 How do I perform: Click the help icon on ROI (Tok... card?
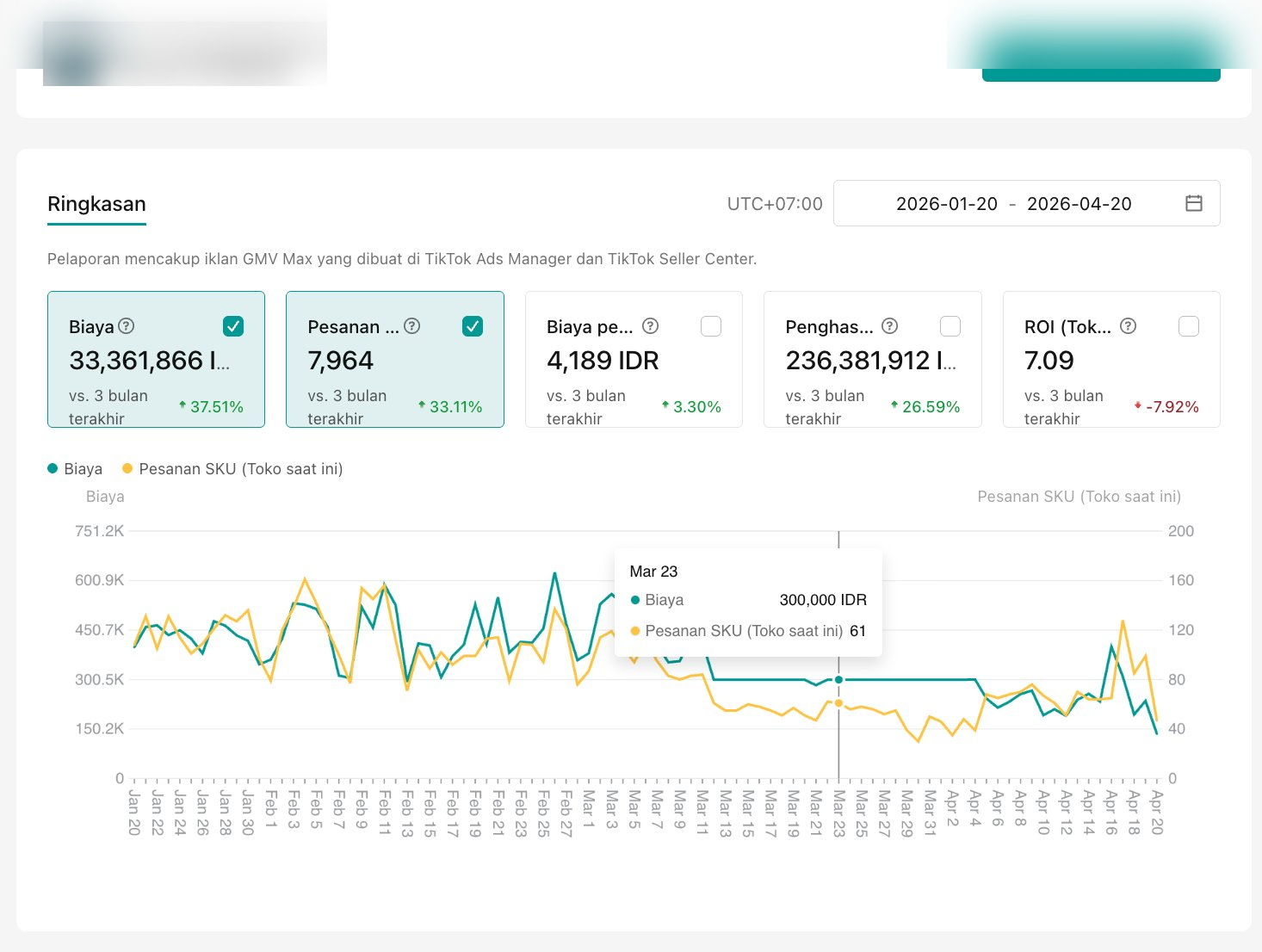[x=1128, y=326]
